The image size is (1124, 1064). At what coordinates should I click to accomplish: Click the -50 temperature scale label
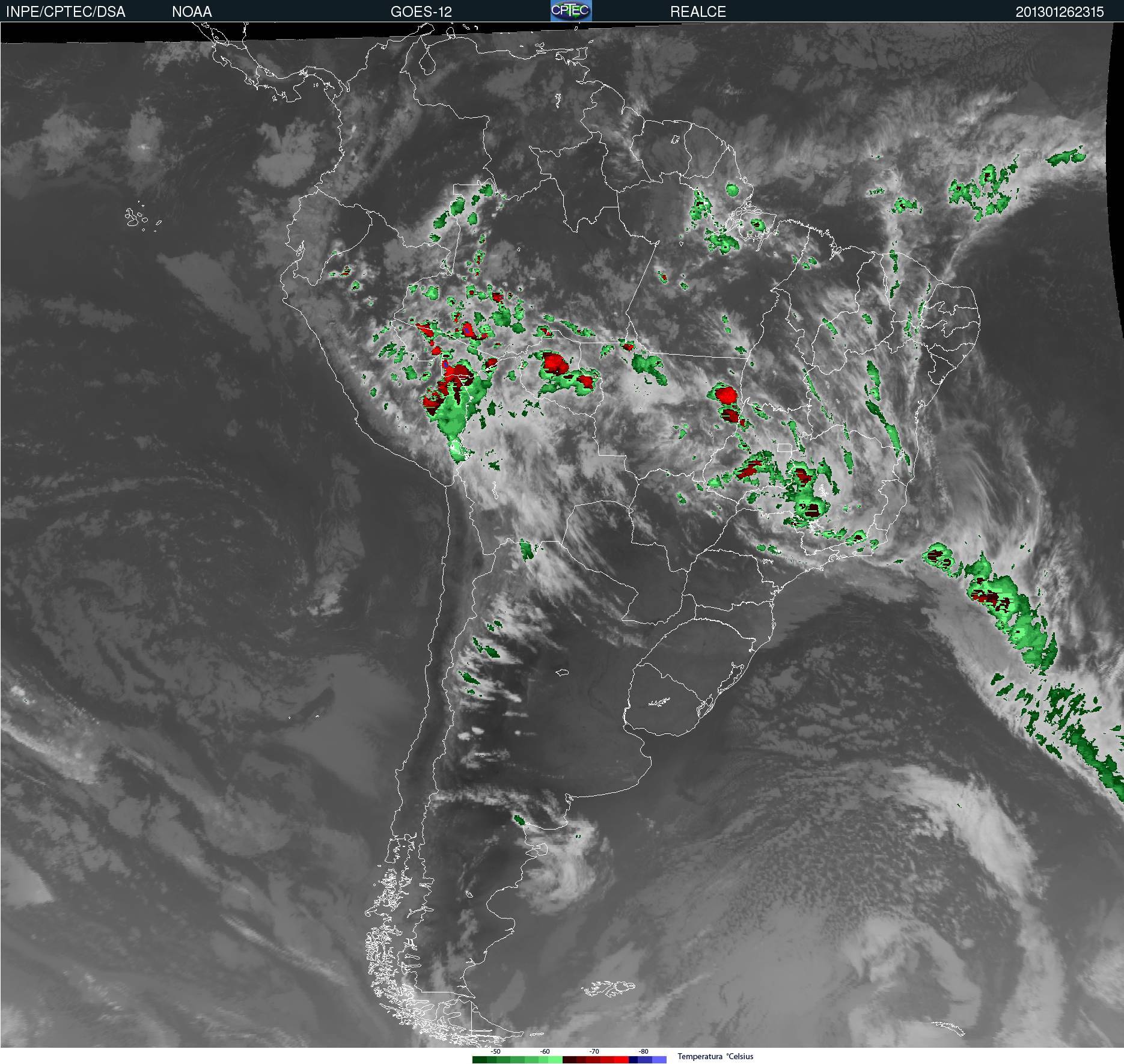pos(495,1051)
